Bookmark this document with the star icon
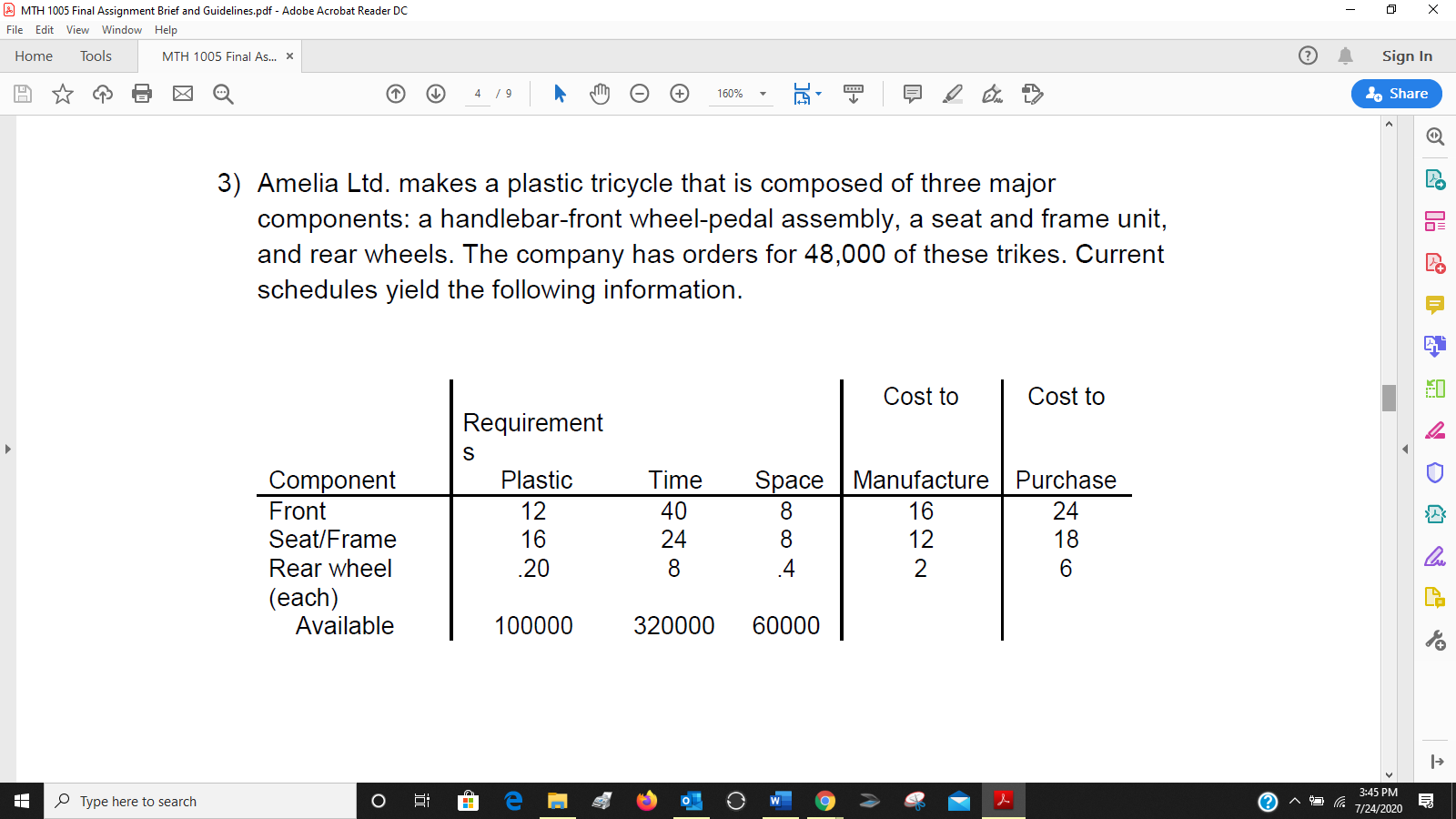The height and width of the screenshot is (819, 1456). point(63,94)
